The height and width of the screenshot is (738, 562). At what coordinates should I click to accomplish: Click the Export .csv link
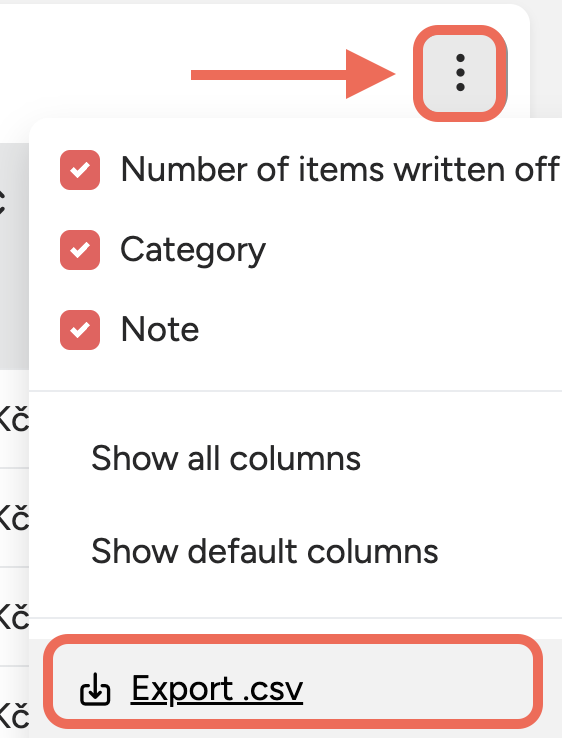(x=217, y=689)
